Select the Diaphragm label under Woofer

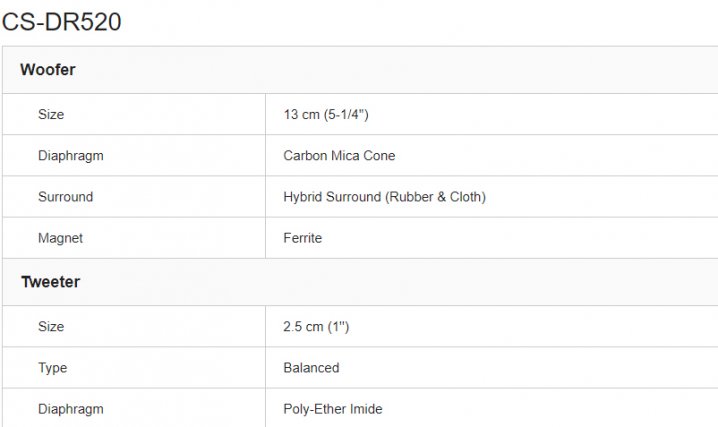pos(71,156)
